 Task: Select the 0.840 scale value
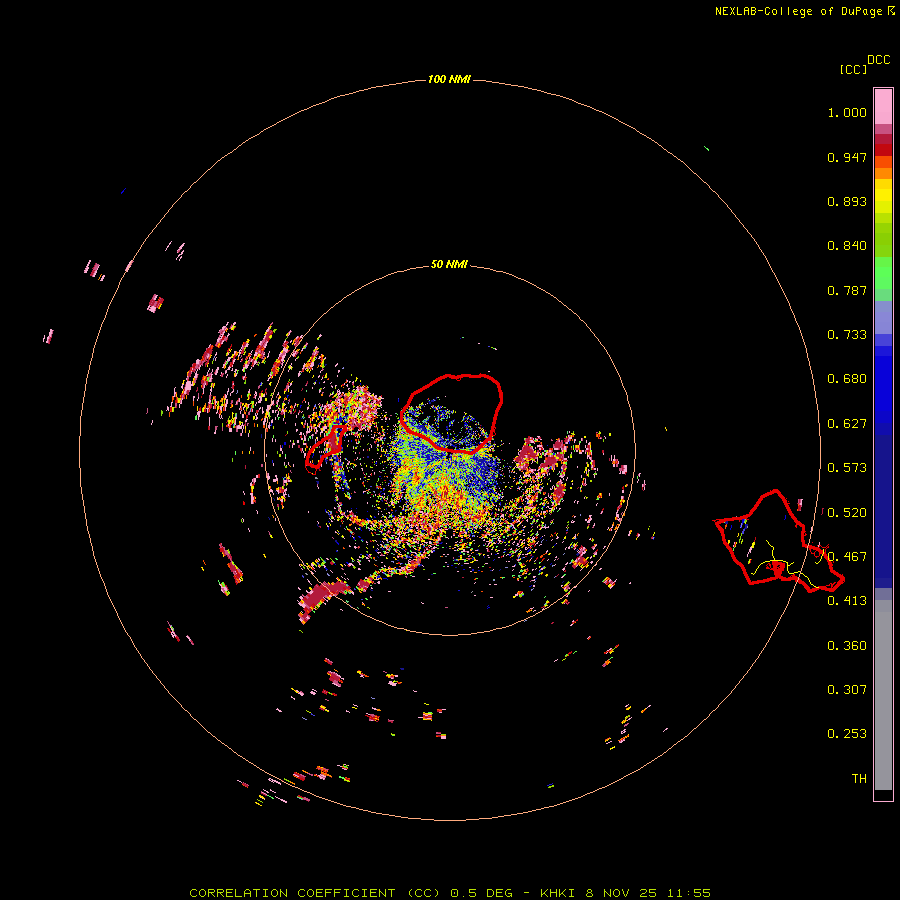847,246
